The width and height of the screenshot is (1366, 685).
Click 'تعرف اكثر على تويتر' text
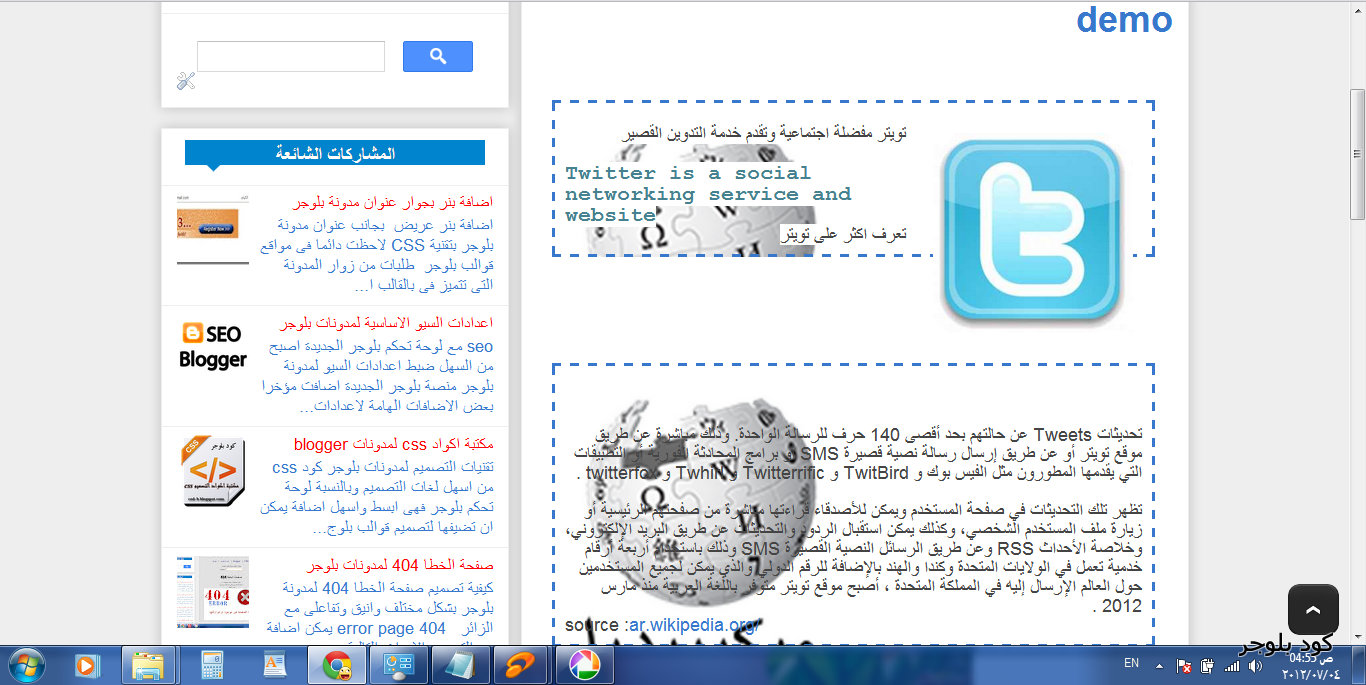[x=845, y=235]
